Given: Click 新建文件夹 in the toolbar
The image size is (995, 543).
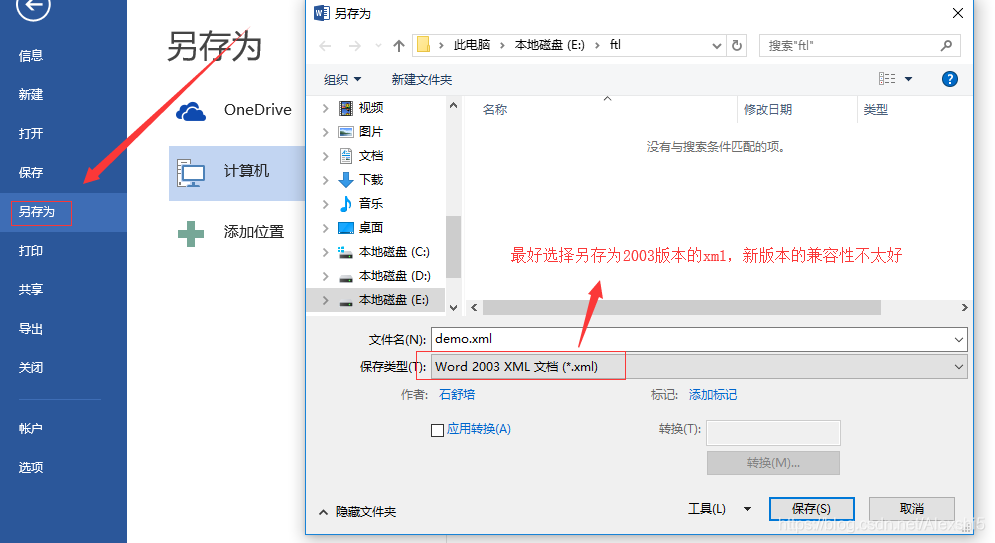Looking at the screenshot, I should pos(421,79).
